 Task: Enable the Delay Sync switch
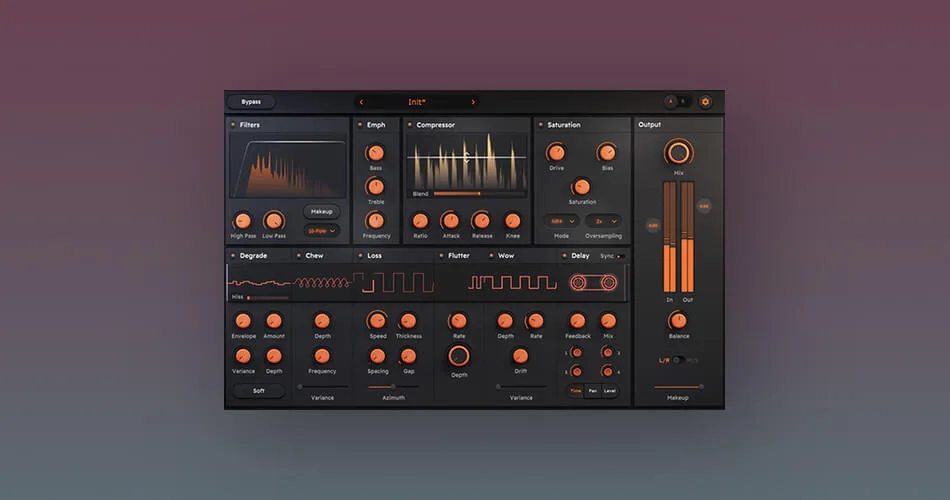[x=620, y=256]
